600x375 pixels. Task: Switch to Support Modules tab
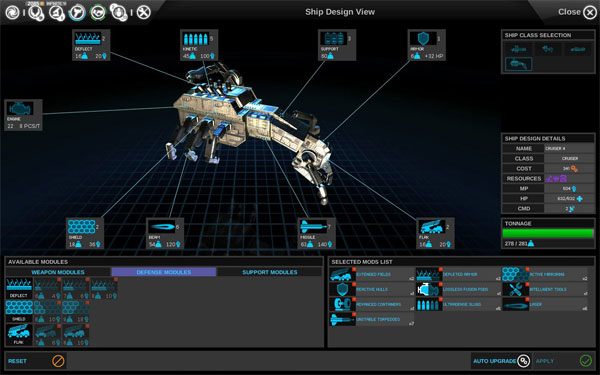[269, 272]
